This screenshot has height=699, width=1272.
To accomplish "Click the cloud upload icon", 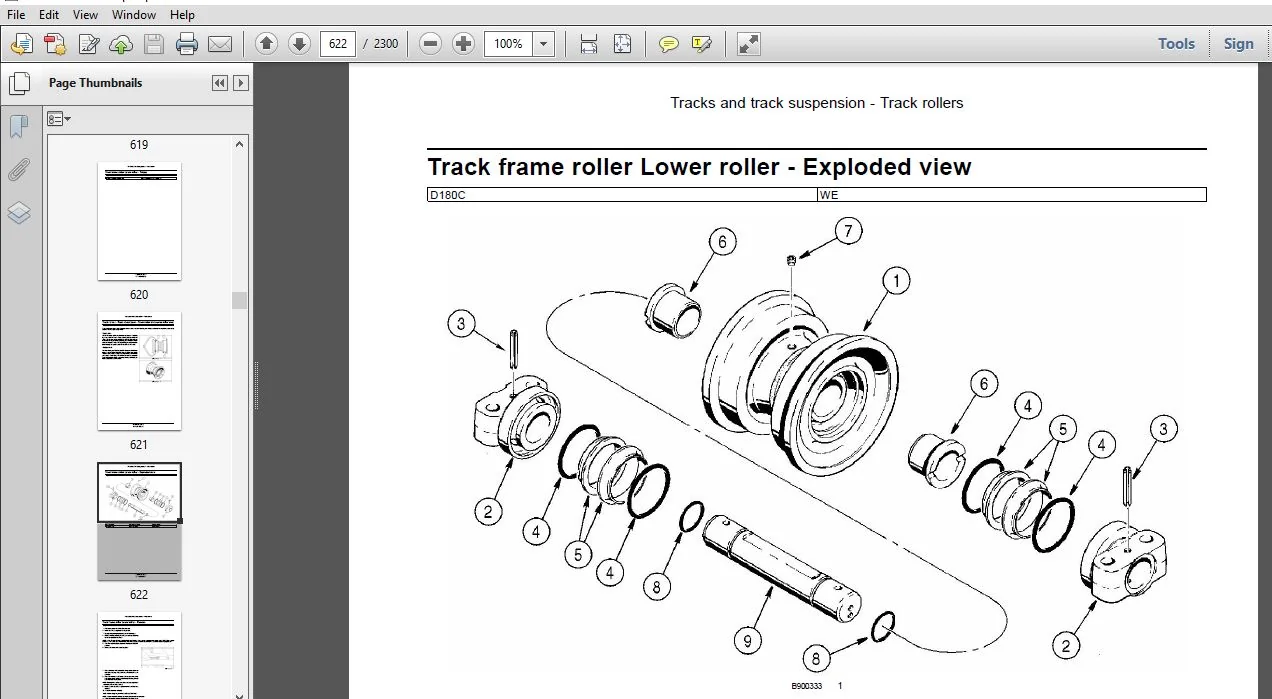I will click(121, 44).
